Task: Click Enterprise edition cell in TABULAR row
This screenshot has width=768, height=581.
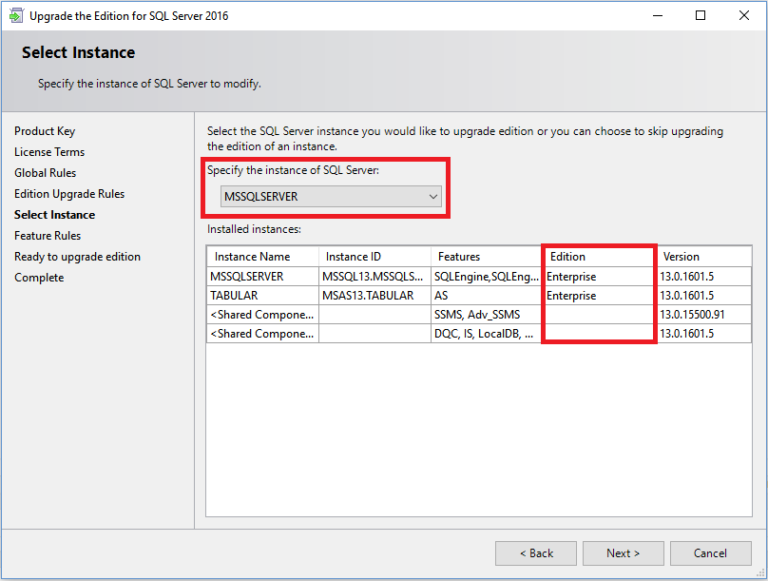Action: pyautogui.click(x=600, y=296)
